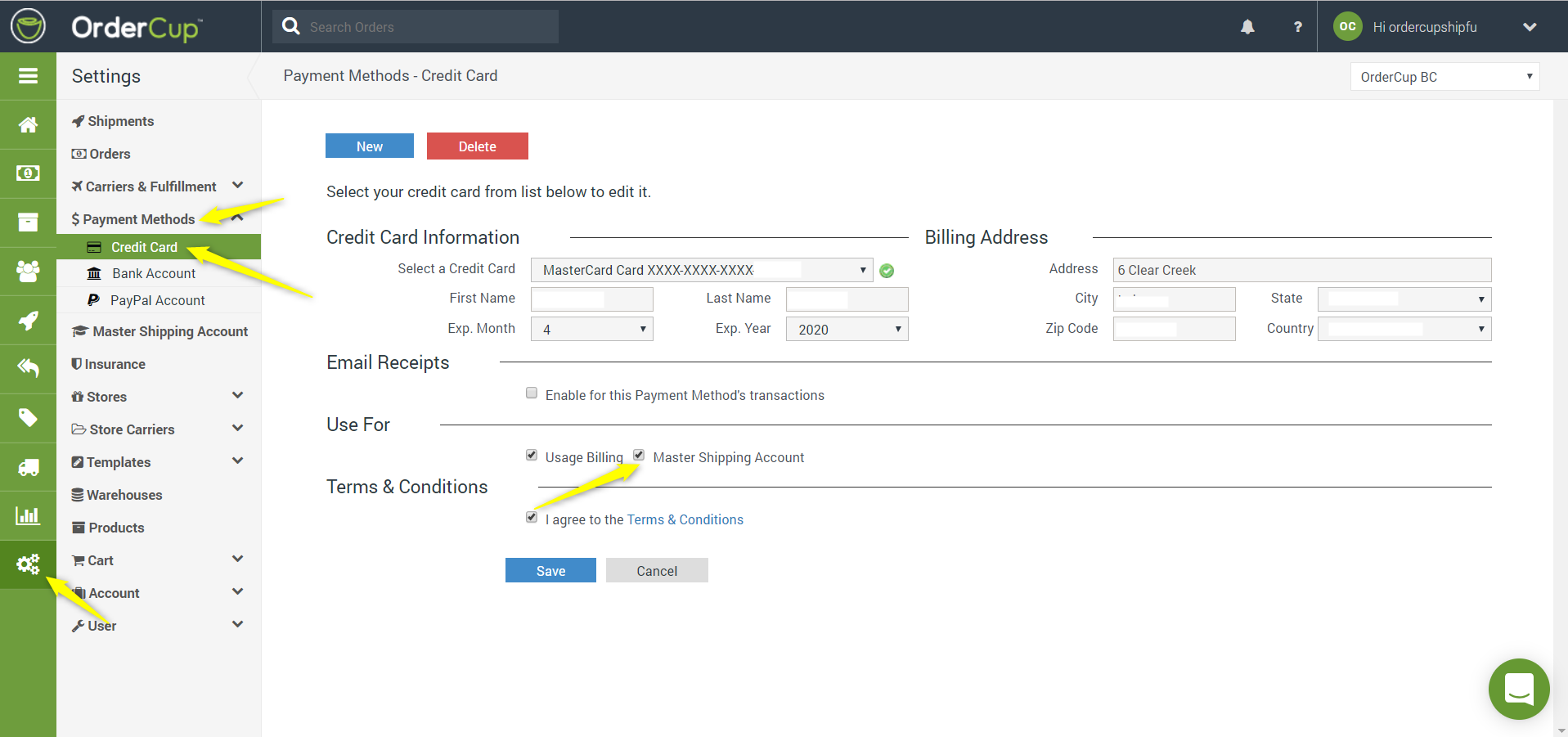Expand the user account chevron menu
The image size is (1568, 737).
coord(1530,27)
